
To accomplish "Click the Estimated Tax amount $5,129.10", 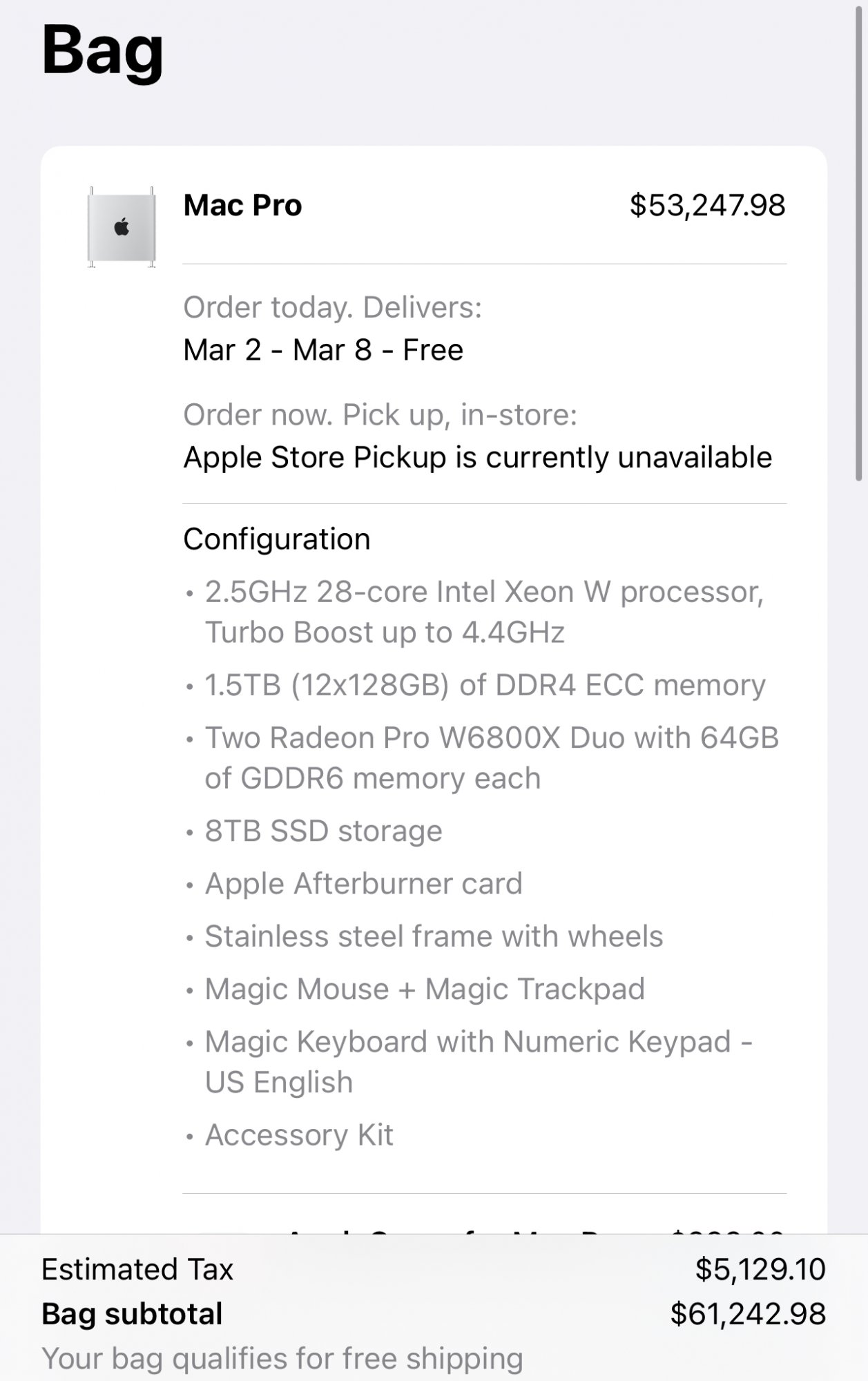I will (760, 1269).
